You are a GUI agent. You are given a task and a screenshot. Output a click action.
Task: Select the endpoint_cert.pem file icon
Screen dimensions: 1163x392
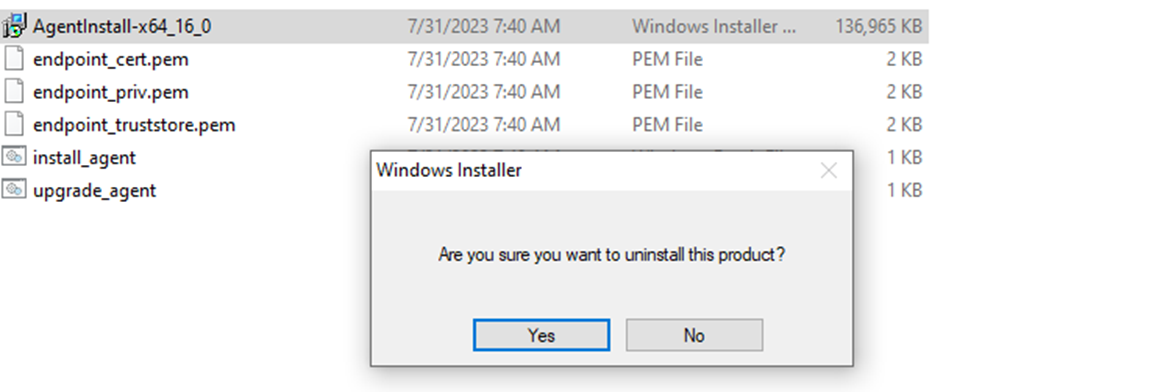14,59
